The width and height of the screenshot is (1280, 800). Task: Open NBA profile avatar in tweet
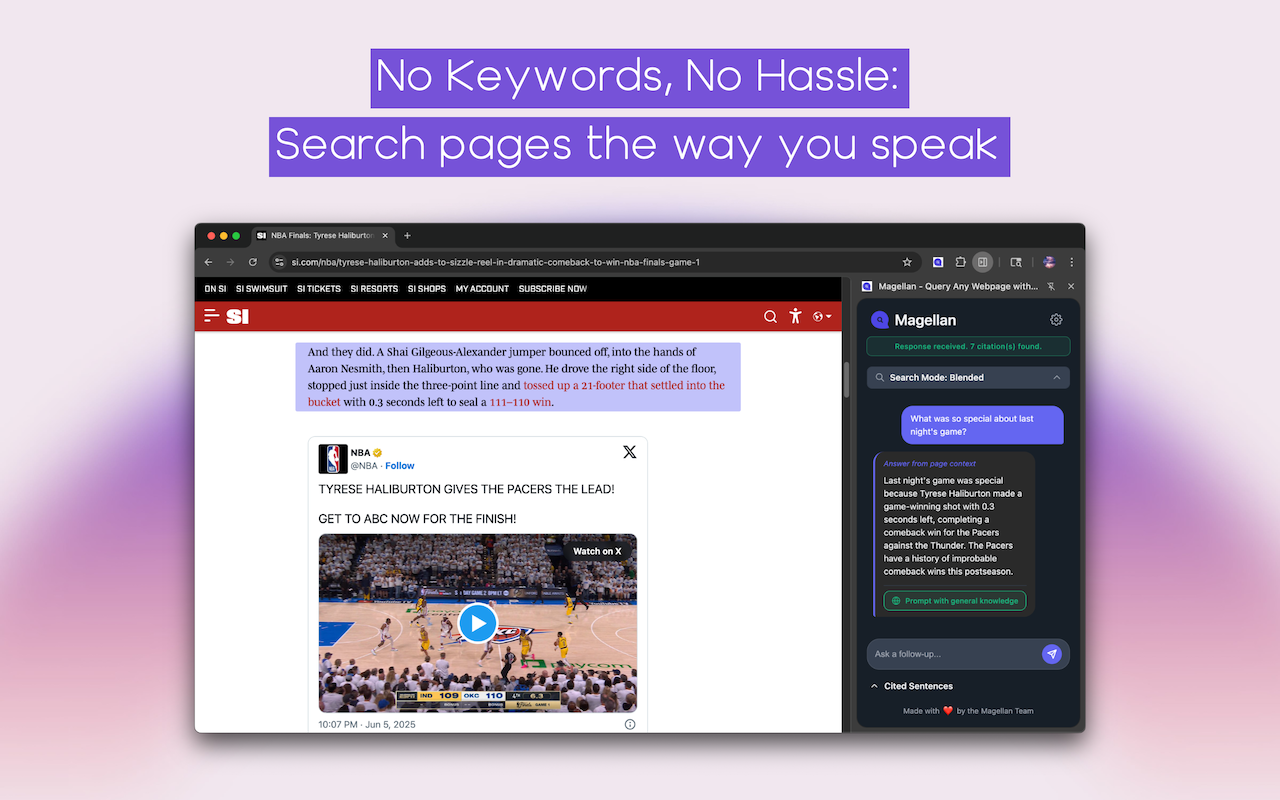coord(333,459)
